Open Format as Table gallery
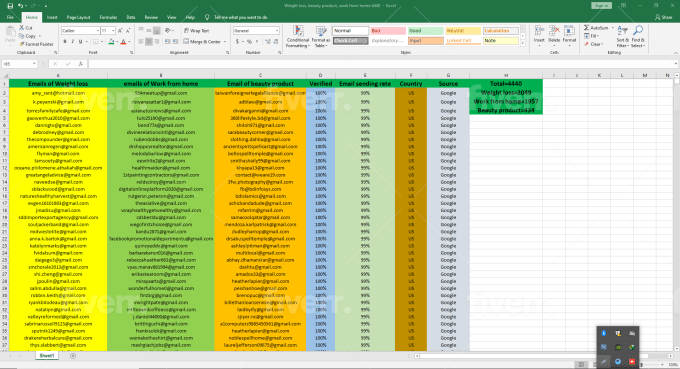The width and height of the screenshot is (680, 369). coord(321,36)
